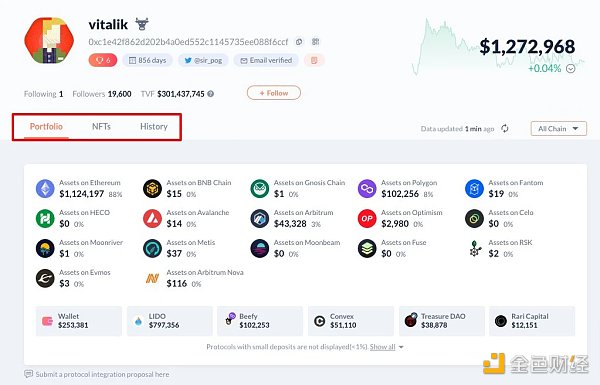Select the Optimism chain icon
Viewport: 600px width, 385px height.
367,219
